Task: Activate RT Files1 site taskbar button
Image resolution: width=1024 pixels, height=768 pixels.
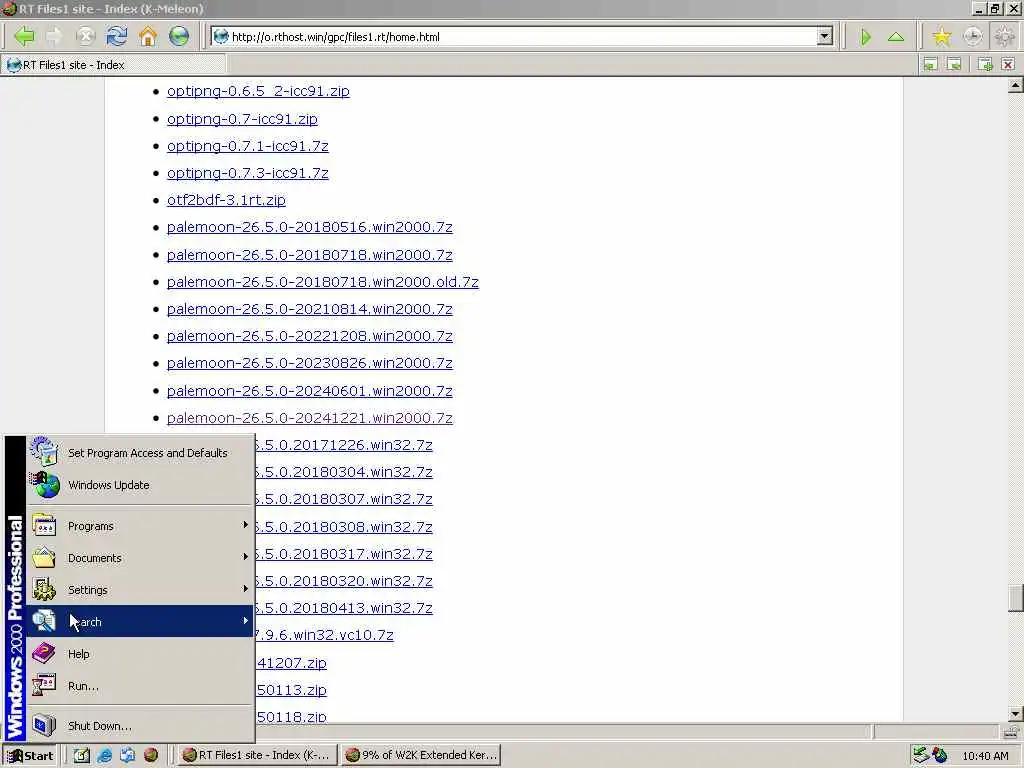Action: point(257,755)
